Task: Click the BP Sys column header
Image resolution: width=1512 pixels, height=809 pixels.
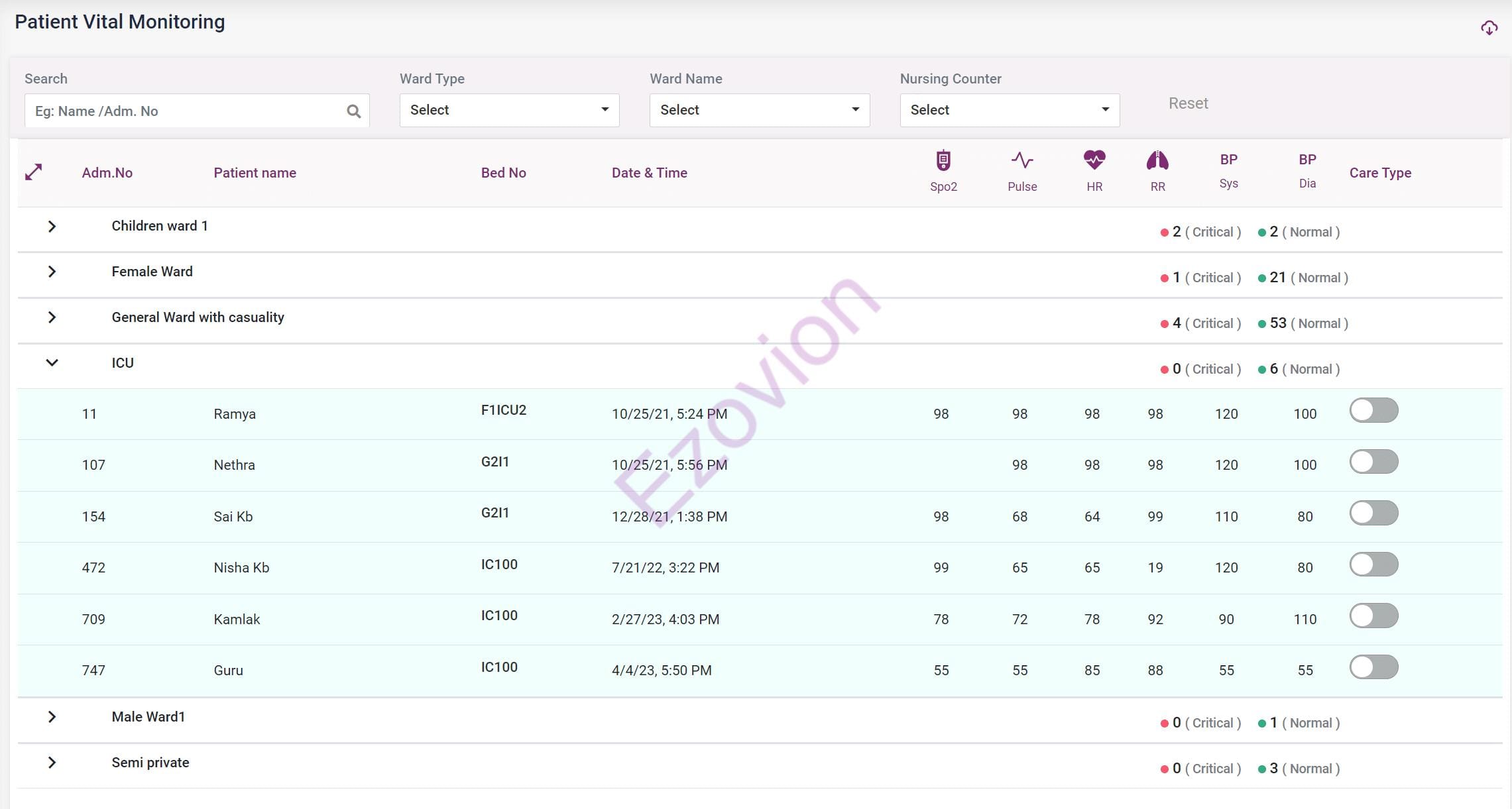Action: [x=1228, y=170]
